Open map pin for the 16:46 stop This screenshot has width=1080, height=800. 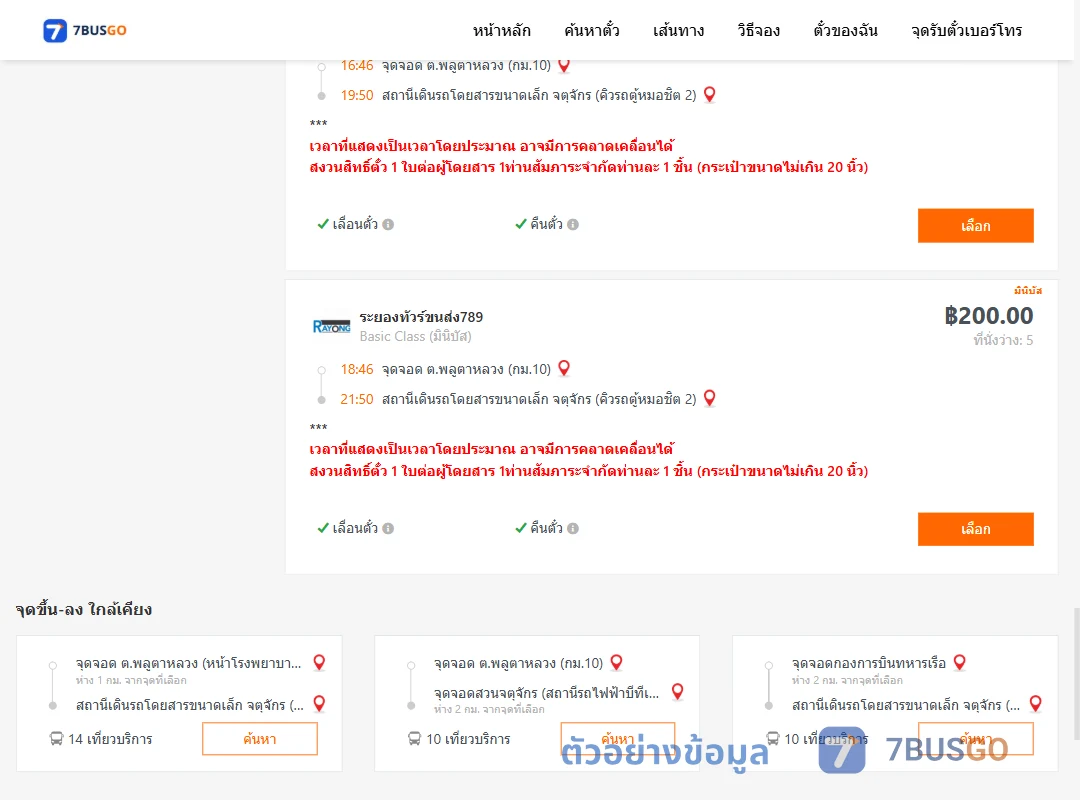pos(564,65)
